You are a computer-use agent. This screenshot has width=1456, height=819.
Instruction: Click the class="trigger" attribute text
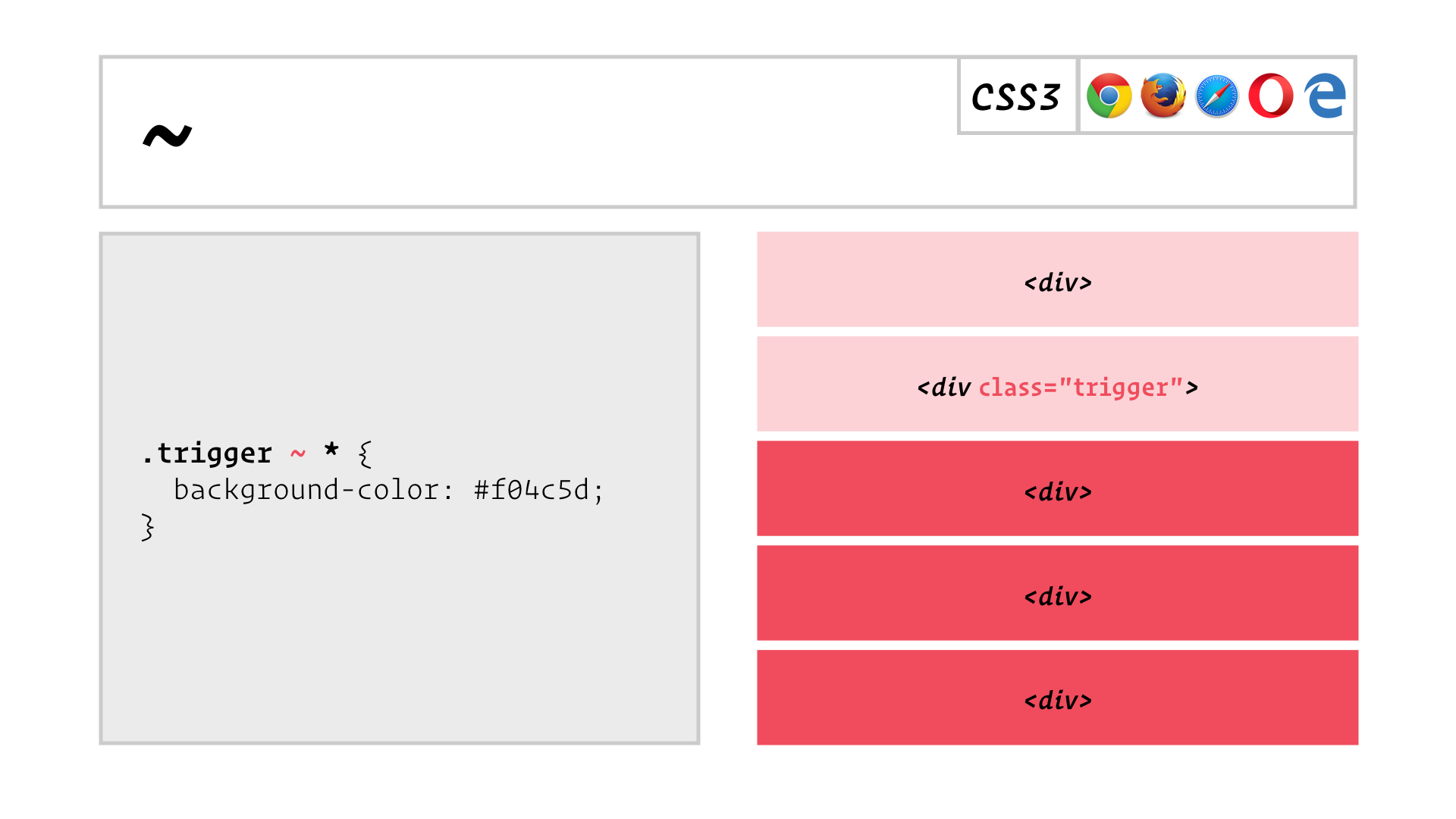click(1081, 388)
